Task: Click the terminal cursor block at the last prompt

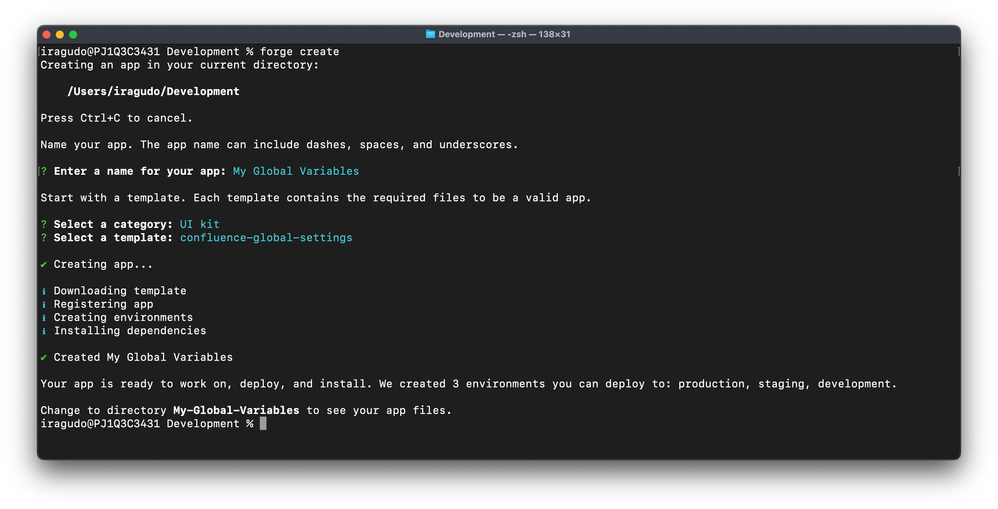Action: (264, 424)
